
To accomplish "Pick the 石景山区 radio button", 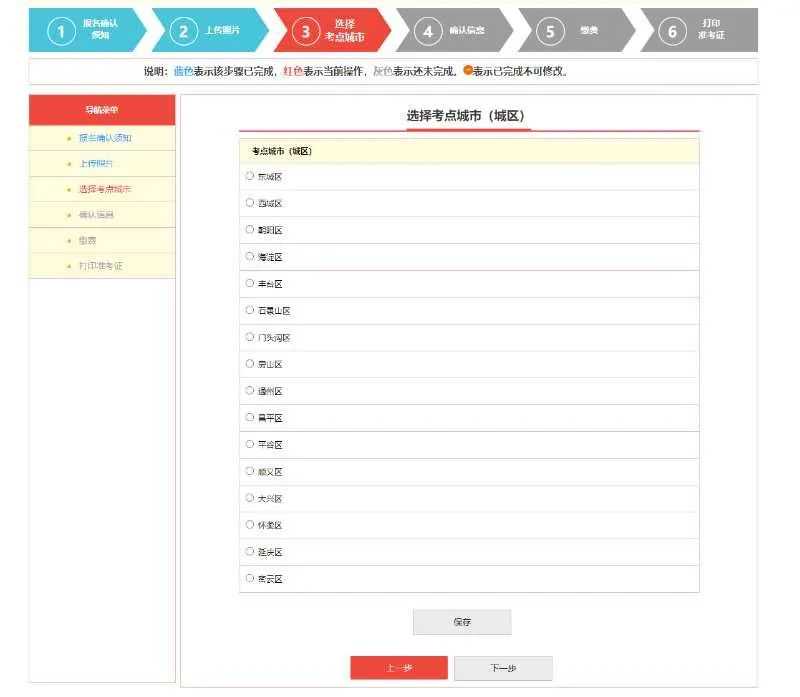I will [x=250, y=311].
